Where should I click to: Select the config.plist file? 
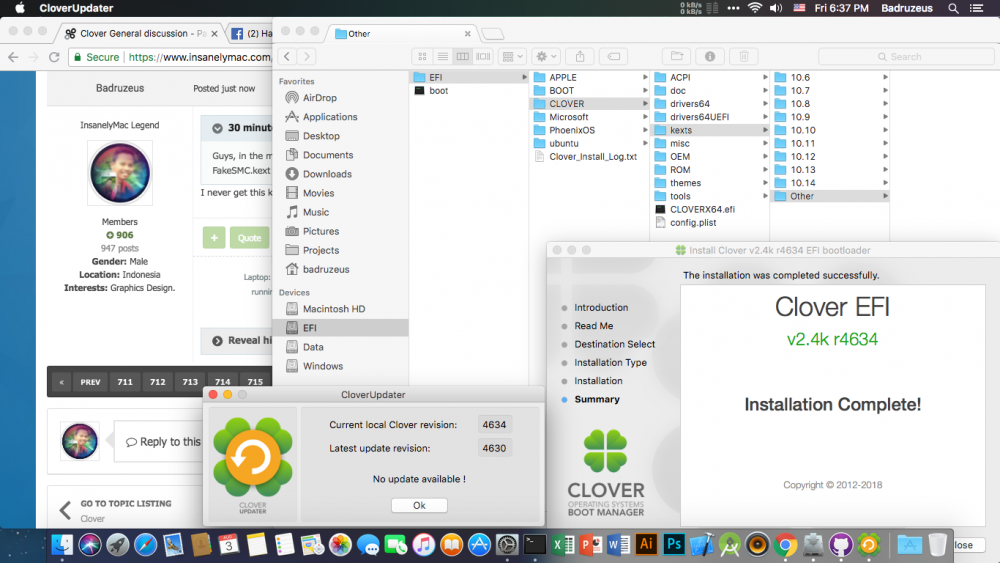(693, 223)
